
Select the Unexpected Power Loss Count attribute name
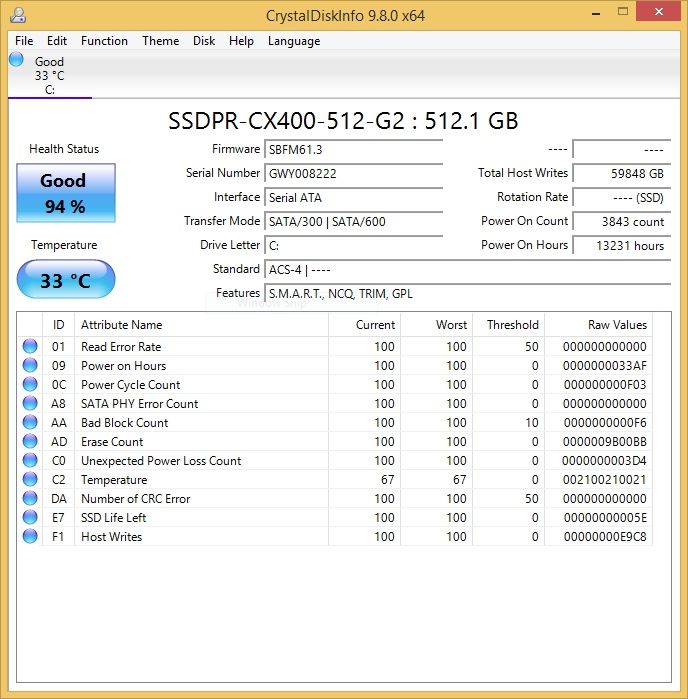pyautogui.click(x=161, y=461)
